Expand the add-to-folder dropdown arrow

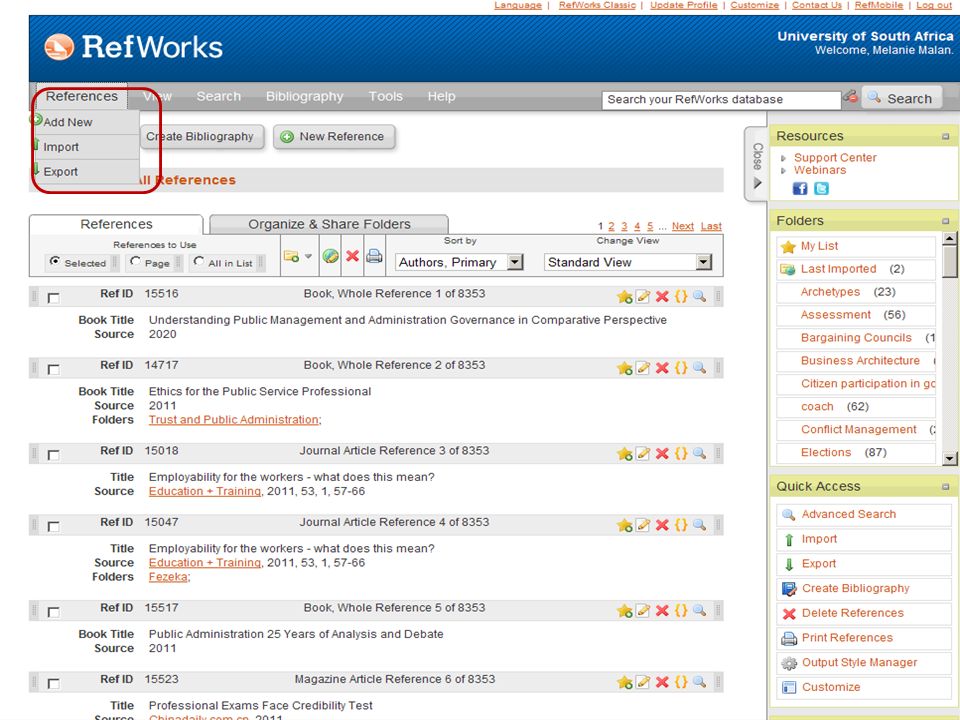tap(309, 257)
